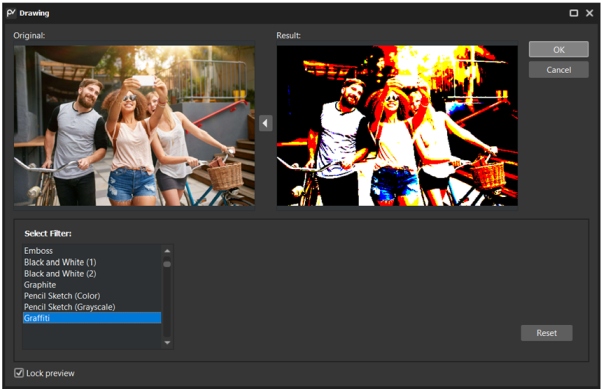
Task: Click the filter list scrollbar thumb
Action: 167,264
